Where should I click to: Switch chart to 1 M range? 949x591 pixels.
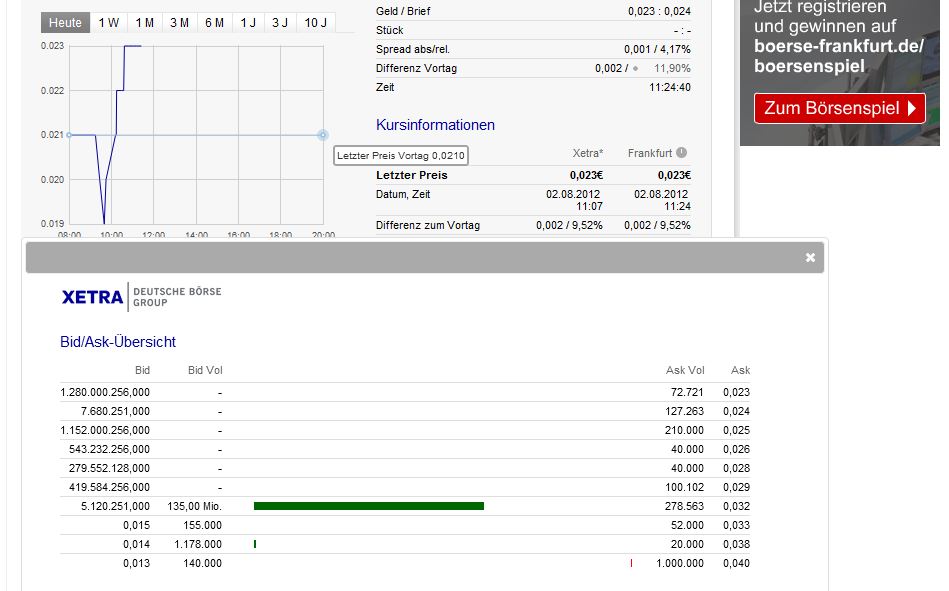click(x=145, y=22)
